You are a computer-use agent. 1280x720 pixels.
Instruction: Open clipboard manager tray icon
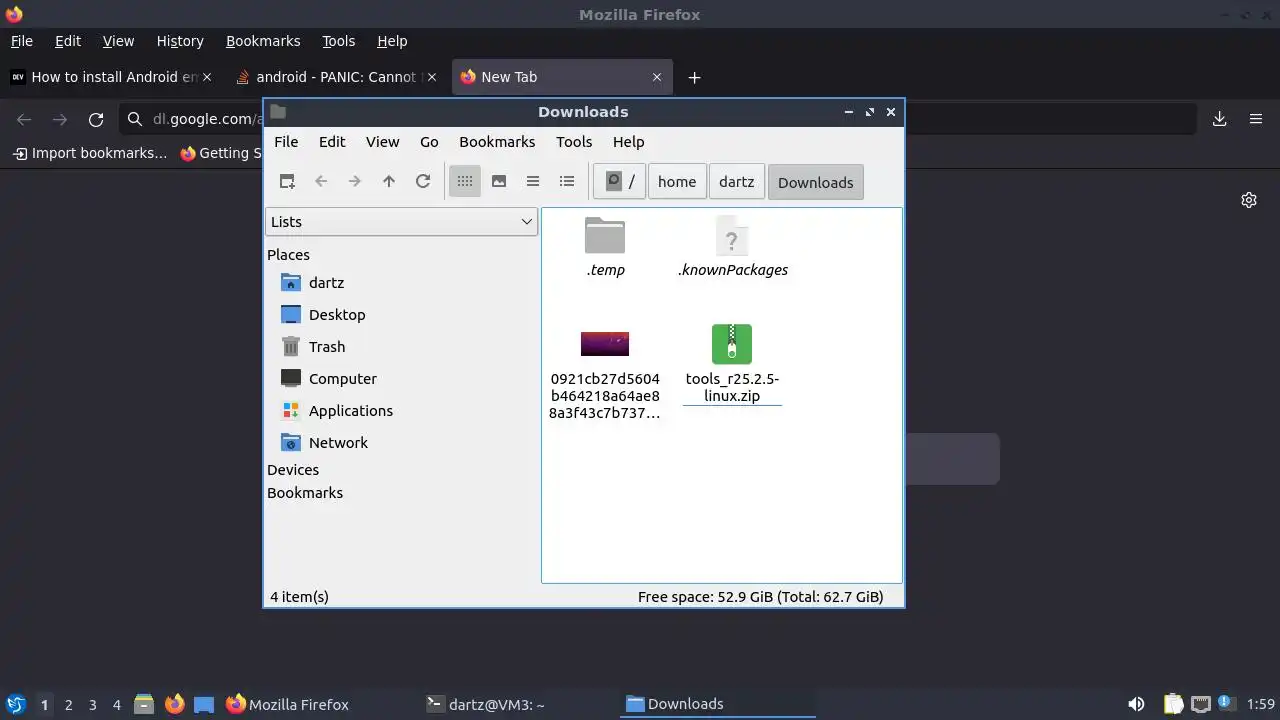tap(1173, 704)
